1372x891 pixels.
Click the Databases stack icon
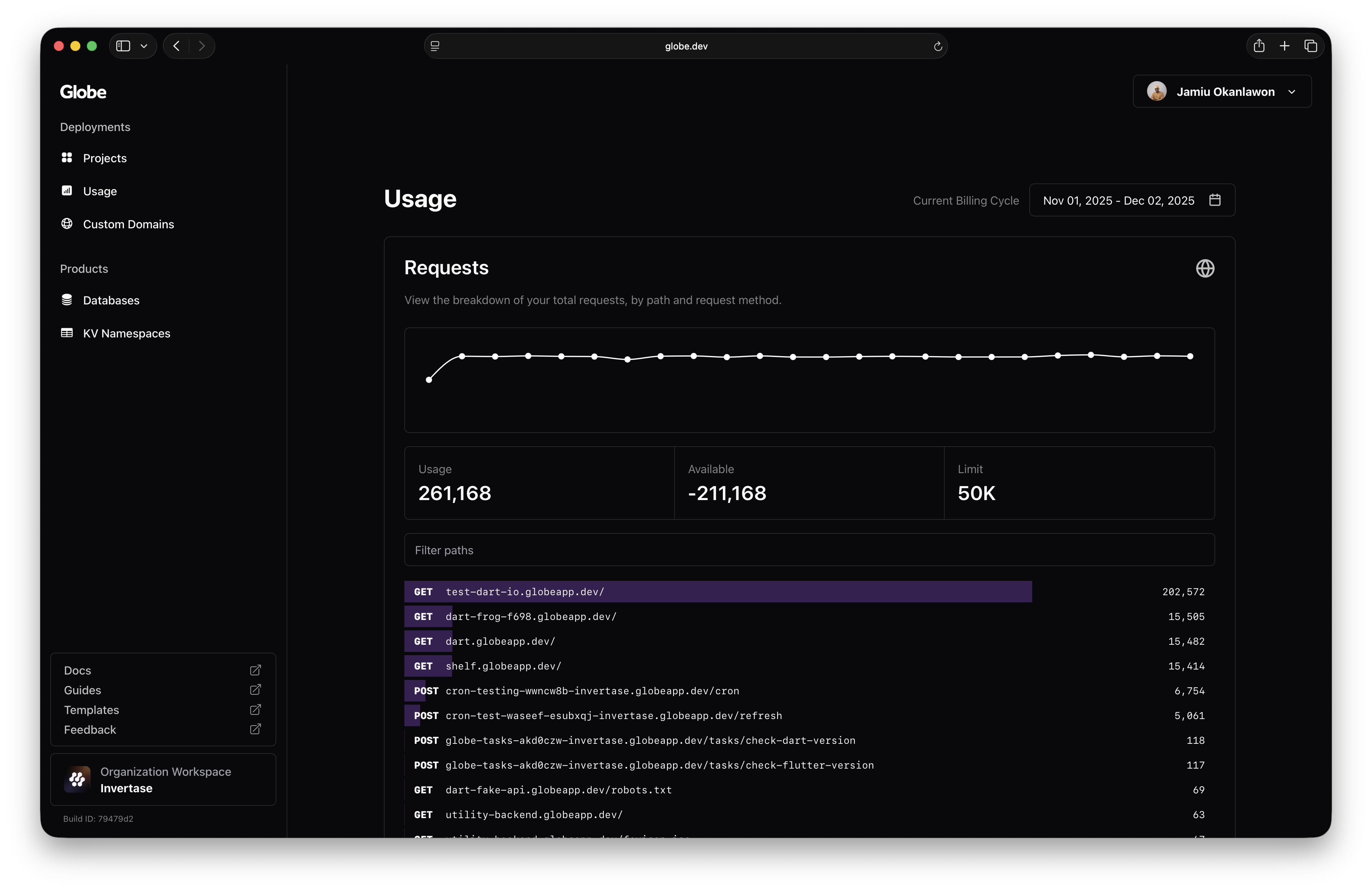(67, 300)
